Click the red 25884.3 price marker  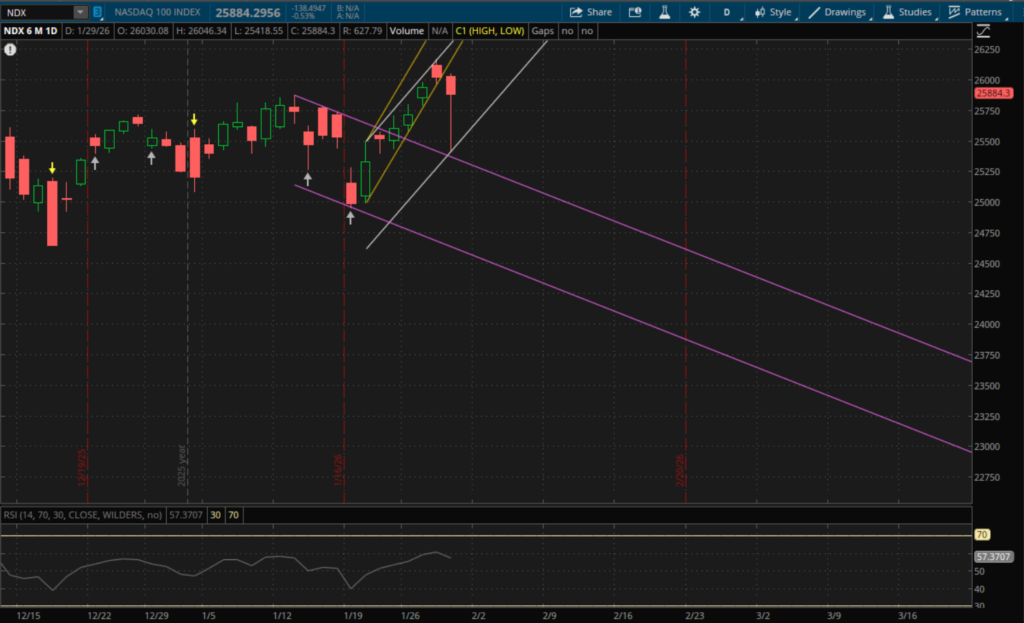pyautogui.click(x=996, y=92)
